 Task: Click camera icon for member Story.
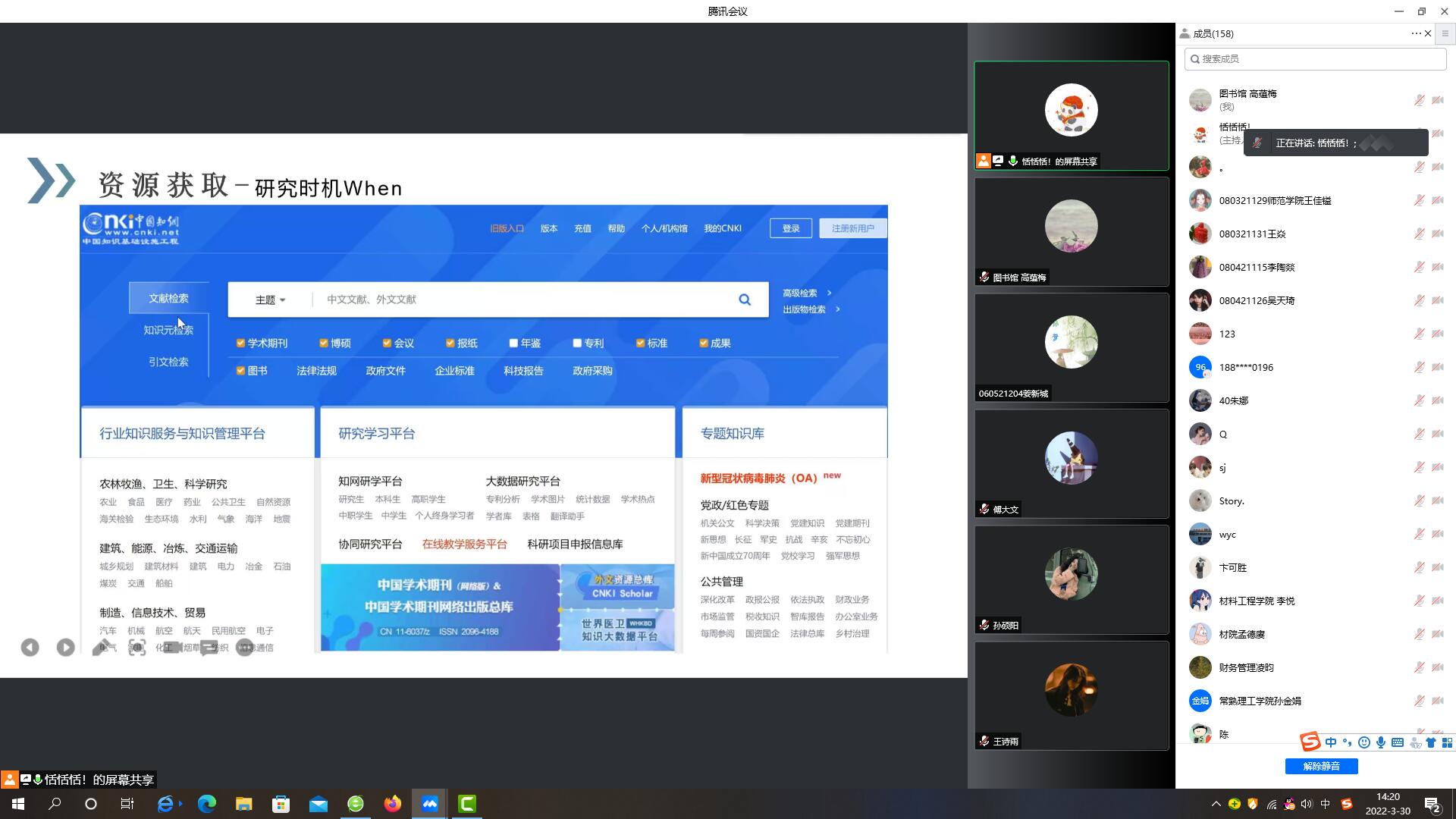point(1438,500)
